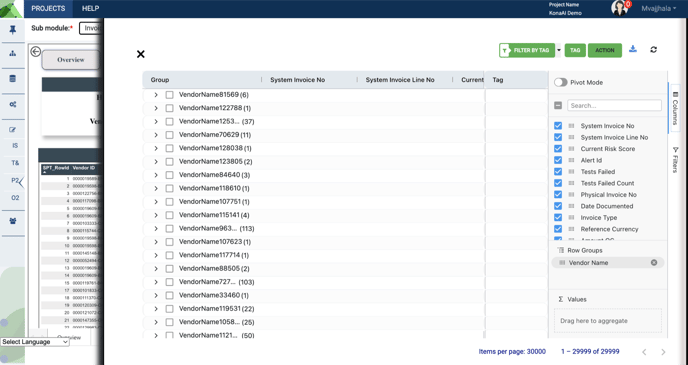Open the users group icon in the left sidebar
This screenshot has height=365, width=688.
coord(13,221)
